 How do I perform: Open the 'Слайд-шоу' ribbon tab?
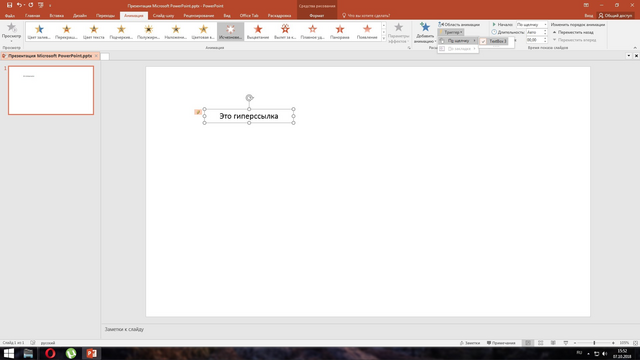[x=163, y=16]
